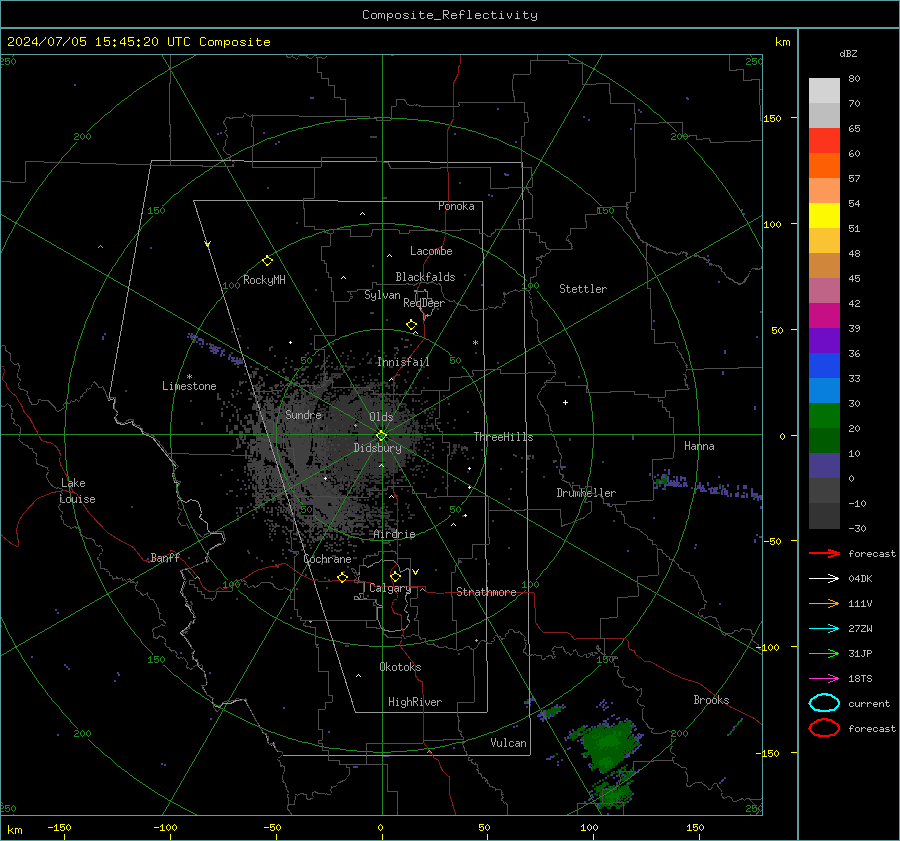Click the red forecast arrow in legend

824,553
